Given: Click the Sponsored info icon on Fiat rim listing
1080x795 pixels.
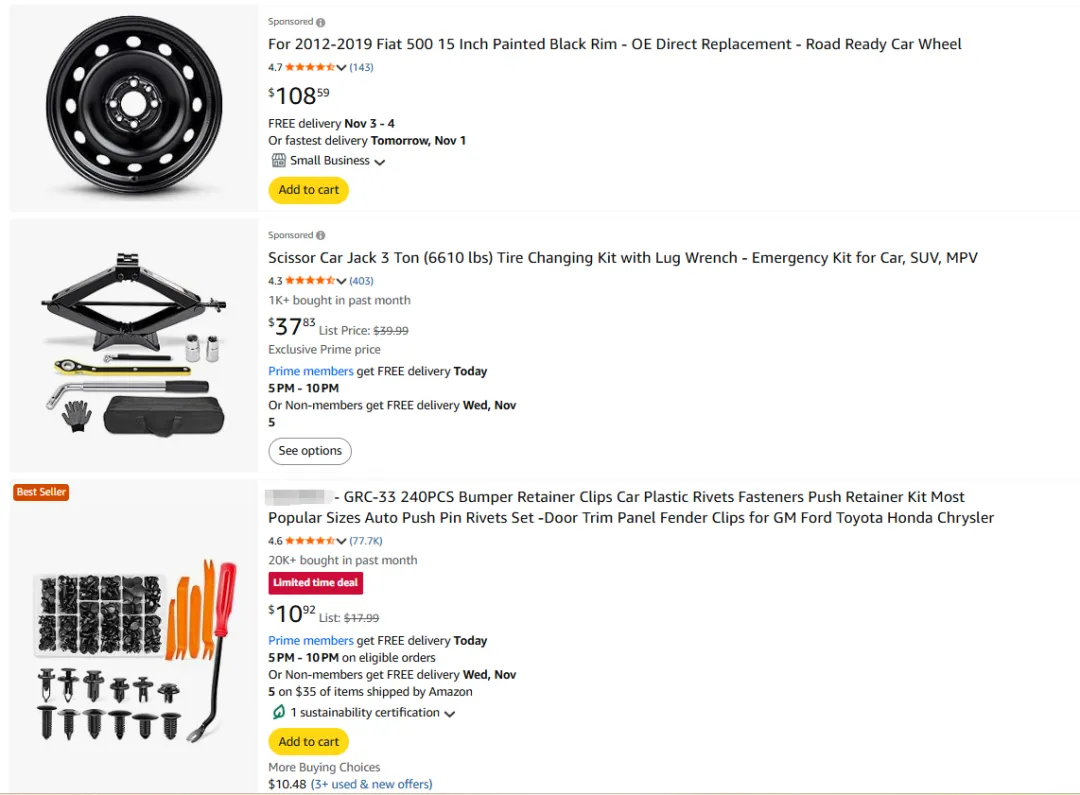Looking at the screenshot, I should click(x=320, y=22).
